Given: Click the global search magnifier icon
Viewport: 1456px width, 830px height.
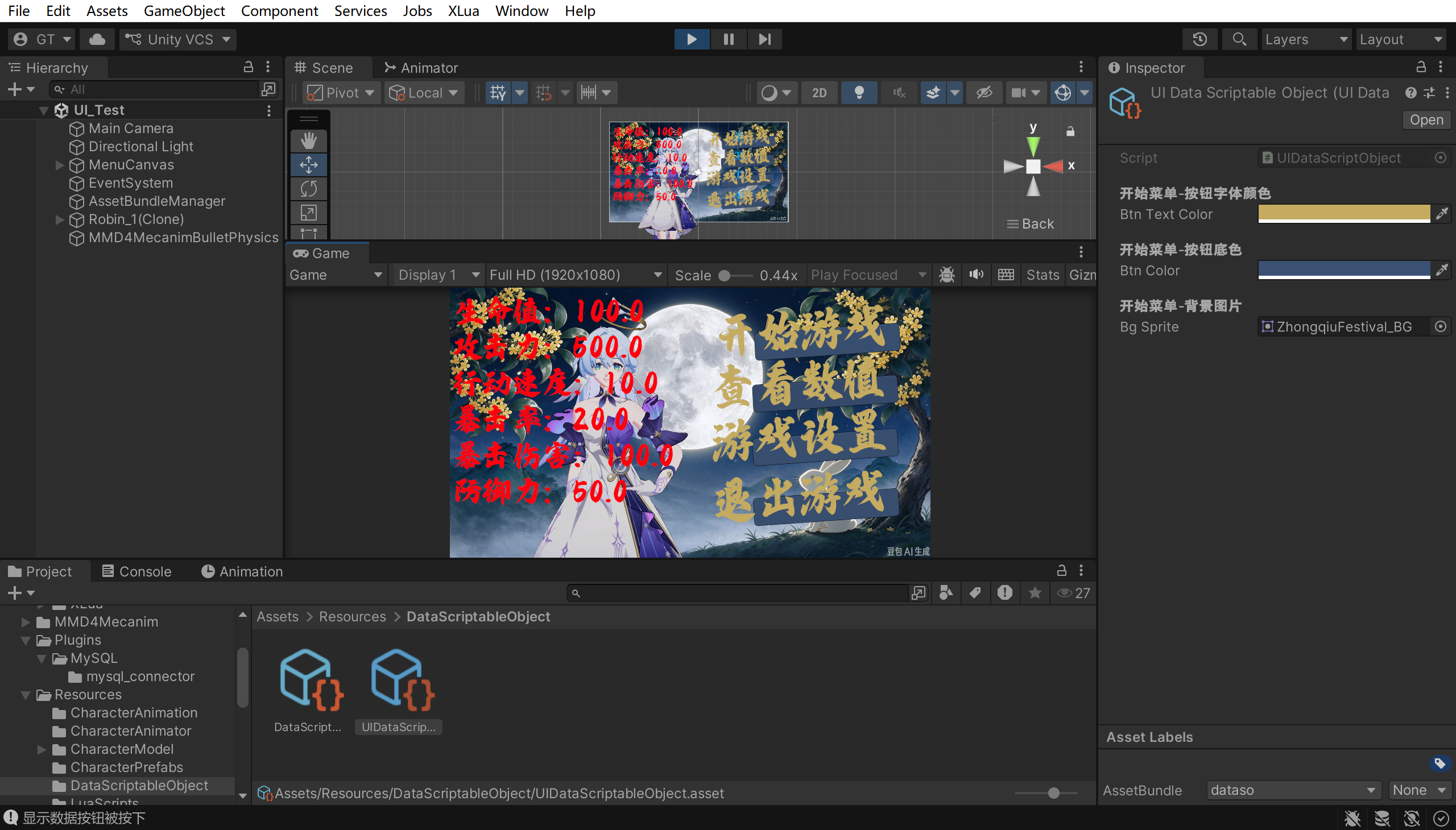Looking at the screenshot, I should pyautogui.click(x=1239, y=39).
